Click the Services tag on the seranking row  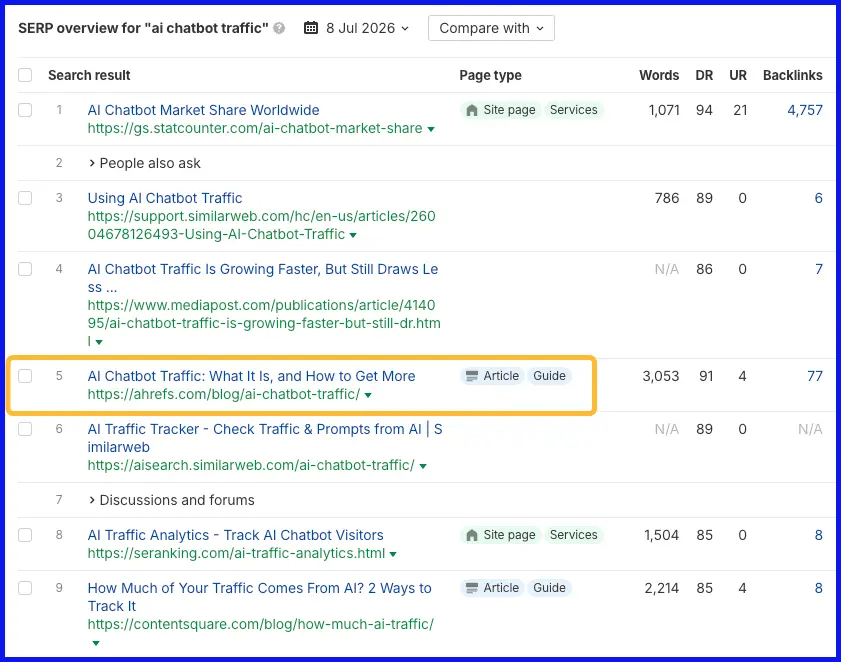[573, 535]
